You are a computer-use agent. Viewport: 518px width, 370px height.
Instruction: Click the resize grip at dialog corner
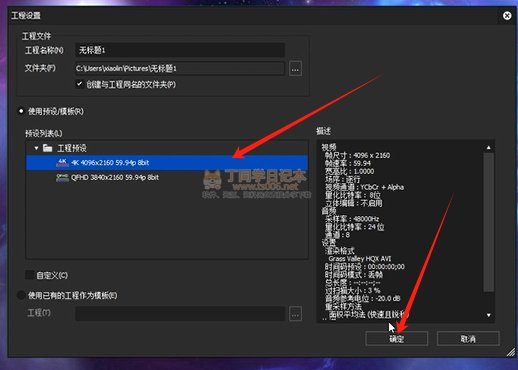[x=511, y=352]
